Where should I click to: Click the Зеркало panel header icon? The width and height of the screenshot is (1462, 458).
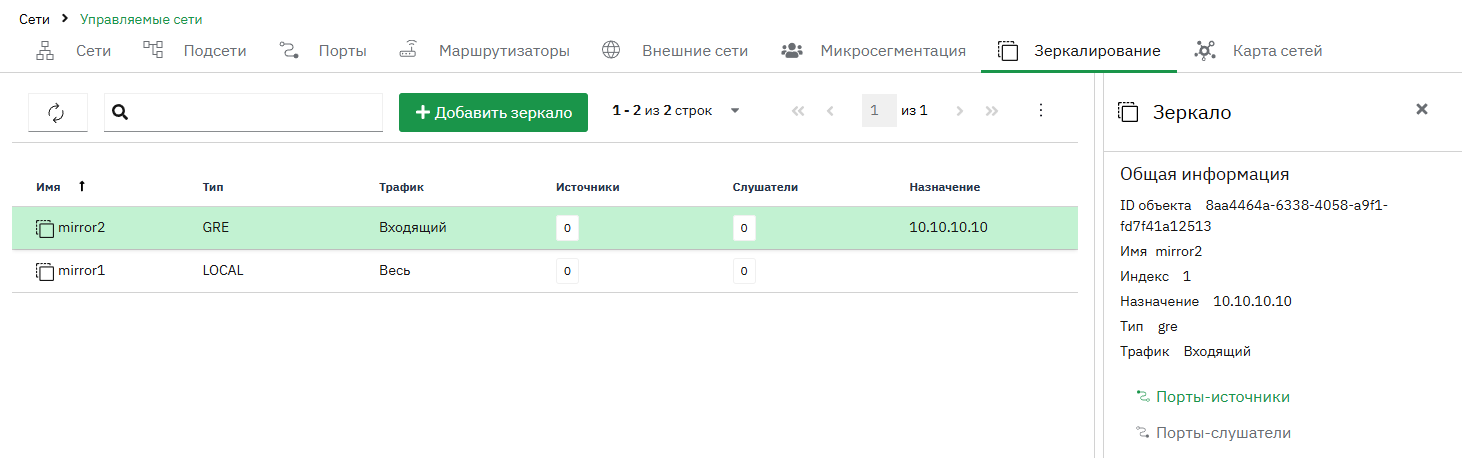pos(1128,113)
